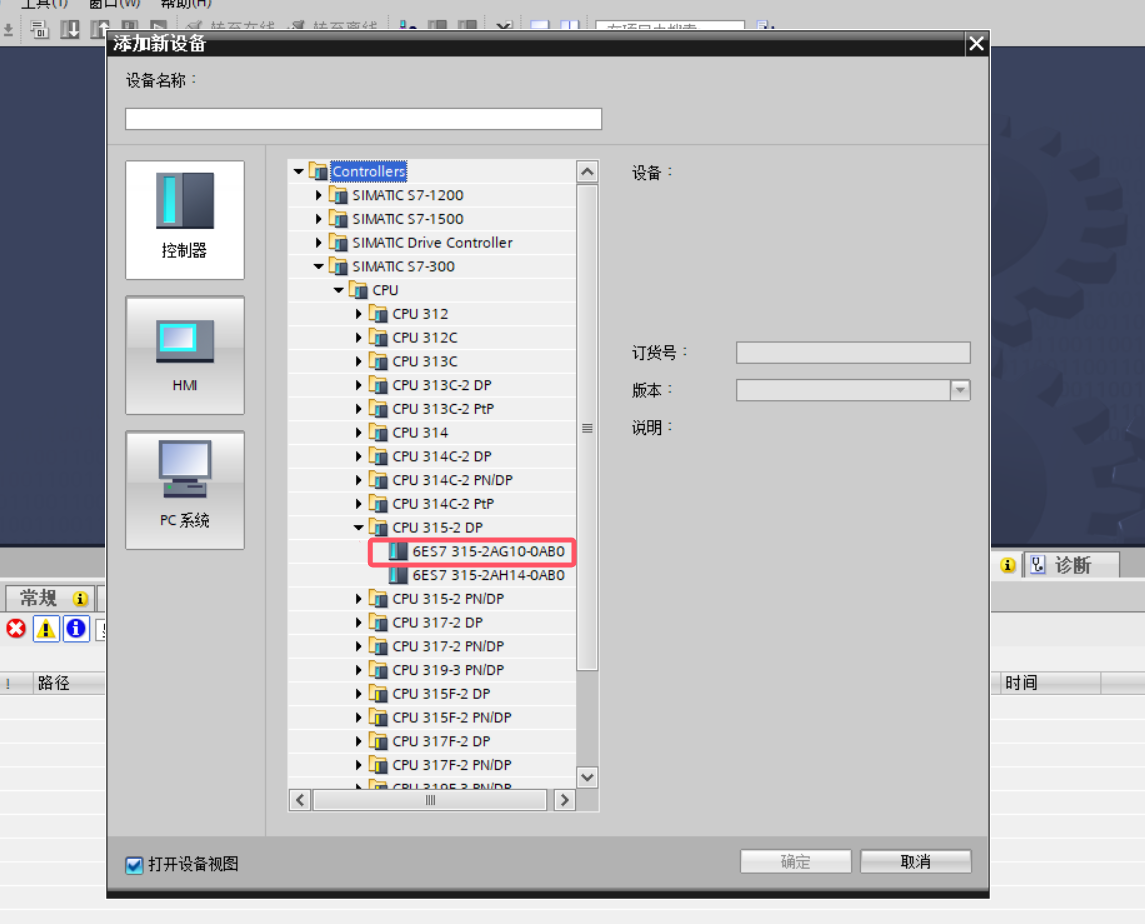Select the CPU 313C-2 DP entry
1145x924 pixels.
[442, 385]
